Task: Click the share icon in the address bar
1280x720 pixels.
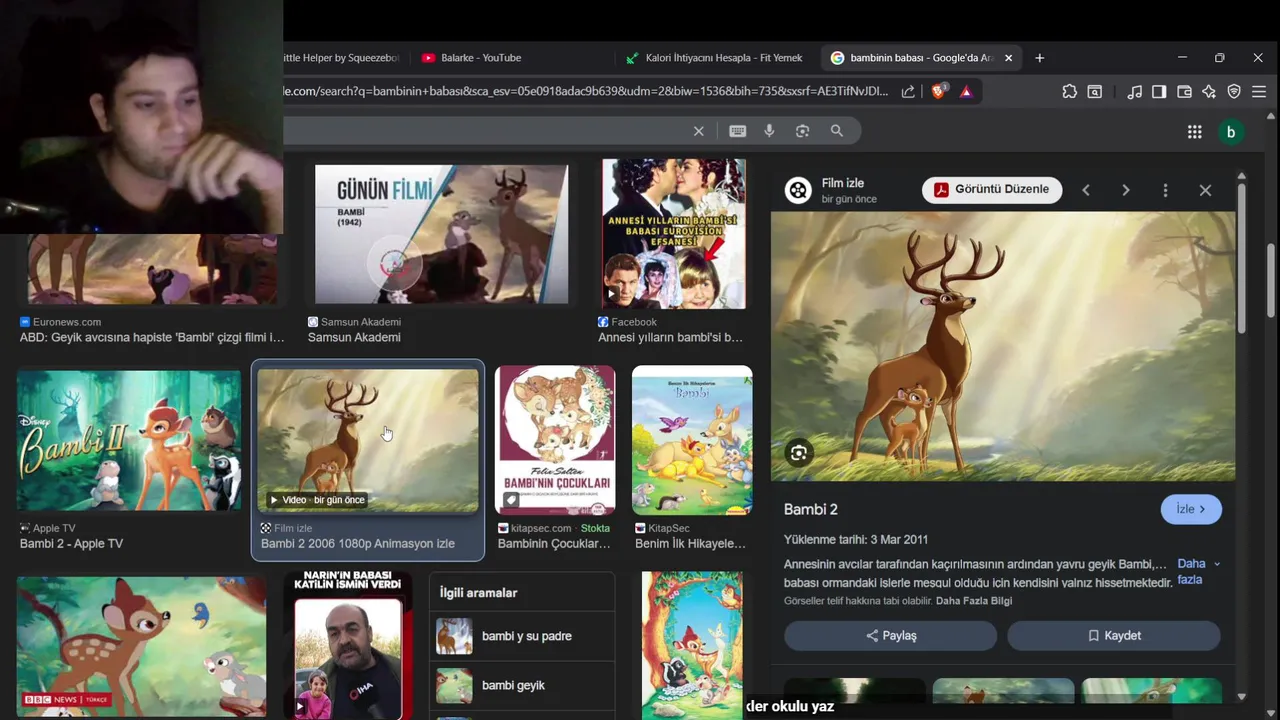Action: (908, 91)
